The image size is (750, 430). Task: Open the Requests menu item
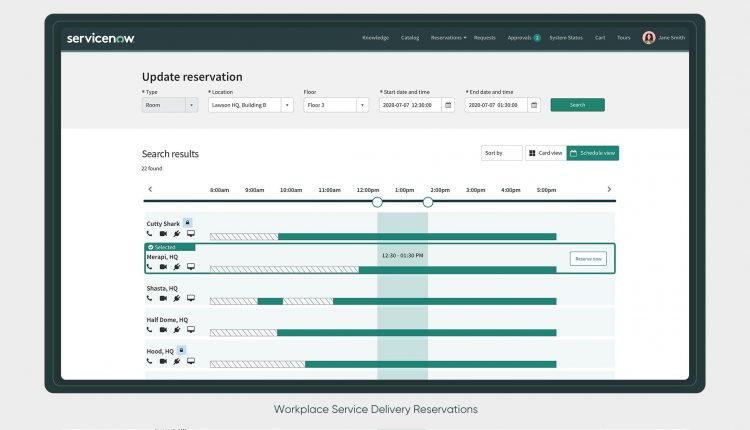(x=485, y=38)
